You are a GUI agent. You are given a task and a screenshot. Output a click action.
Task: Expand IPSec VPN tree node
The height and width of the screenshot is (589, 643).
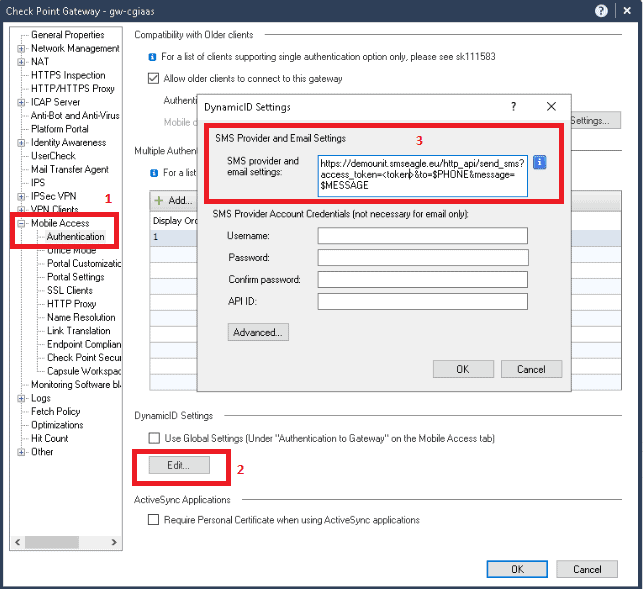point(21,196)
